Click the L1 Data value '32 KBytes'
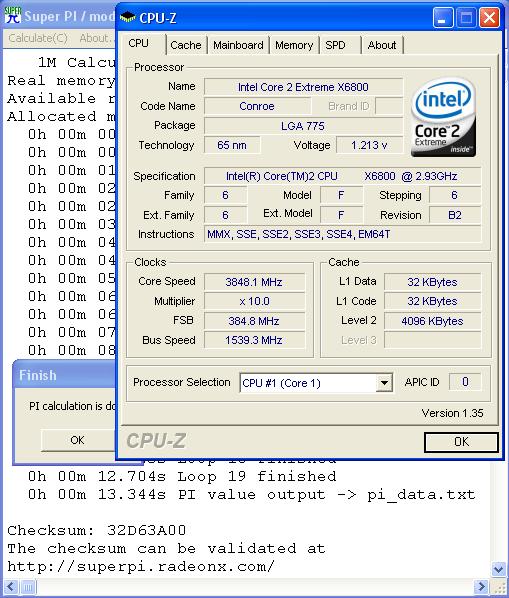The width and height of the screenshot is (509, 598). pyautogui.click(x=432, y=282)
